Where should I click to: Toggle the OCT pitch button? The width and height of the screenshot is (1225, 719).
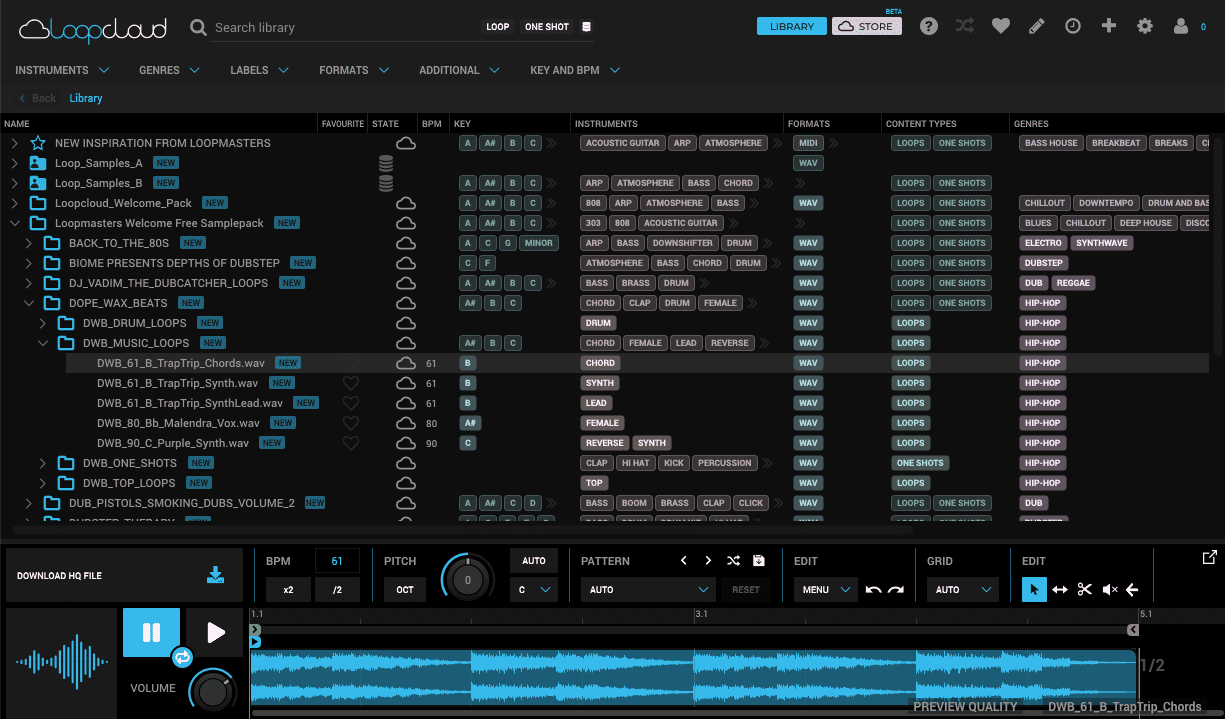click(x=405, y=589)
